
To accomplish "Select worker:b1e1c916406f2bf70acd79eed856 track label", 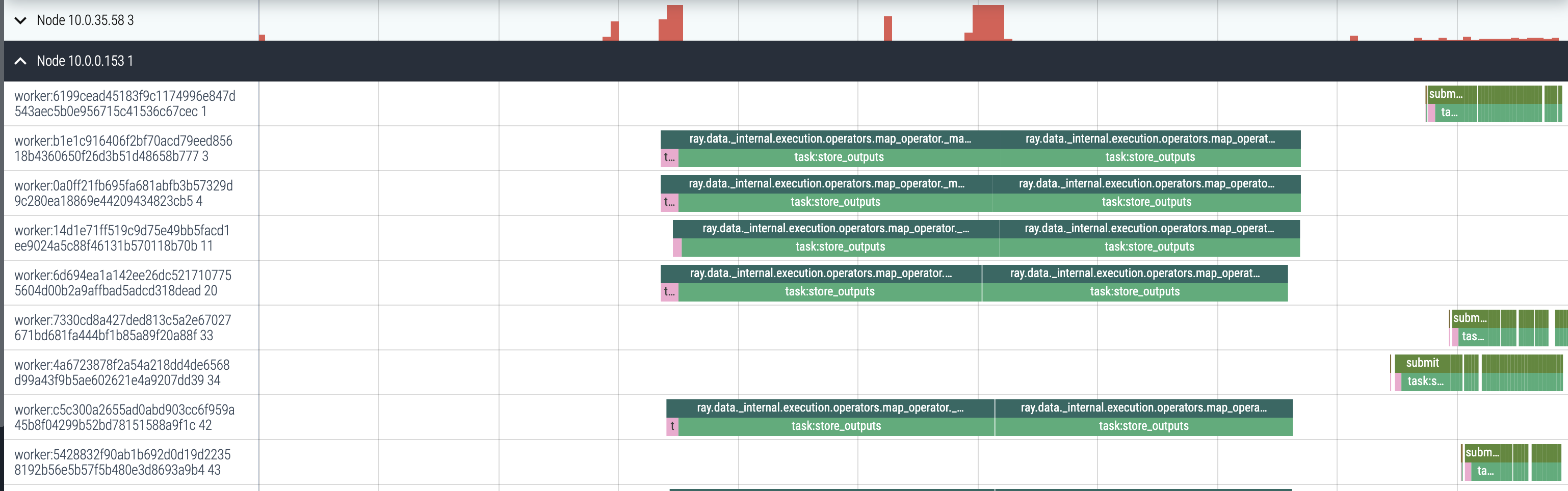I will click(x=123, y=148).
